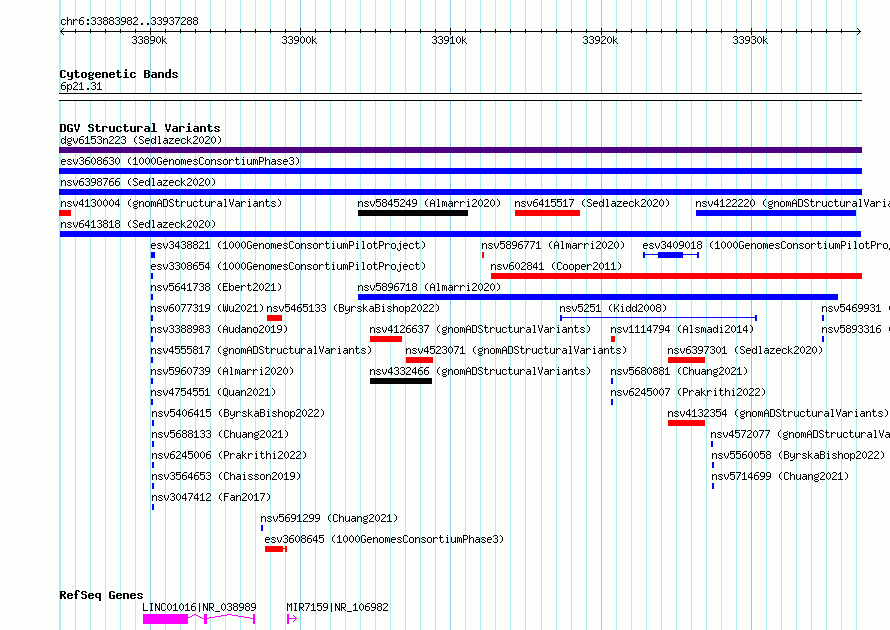The width and height of the screenshot is (890, 630).
Task: Click the MIR7159|NR_106982 gene label
Action: (337, 607)
